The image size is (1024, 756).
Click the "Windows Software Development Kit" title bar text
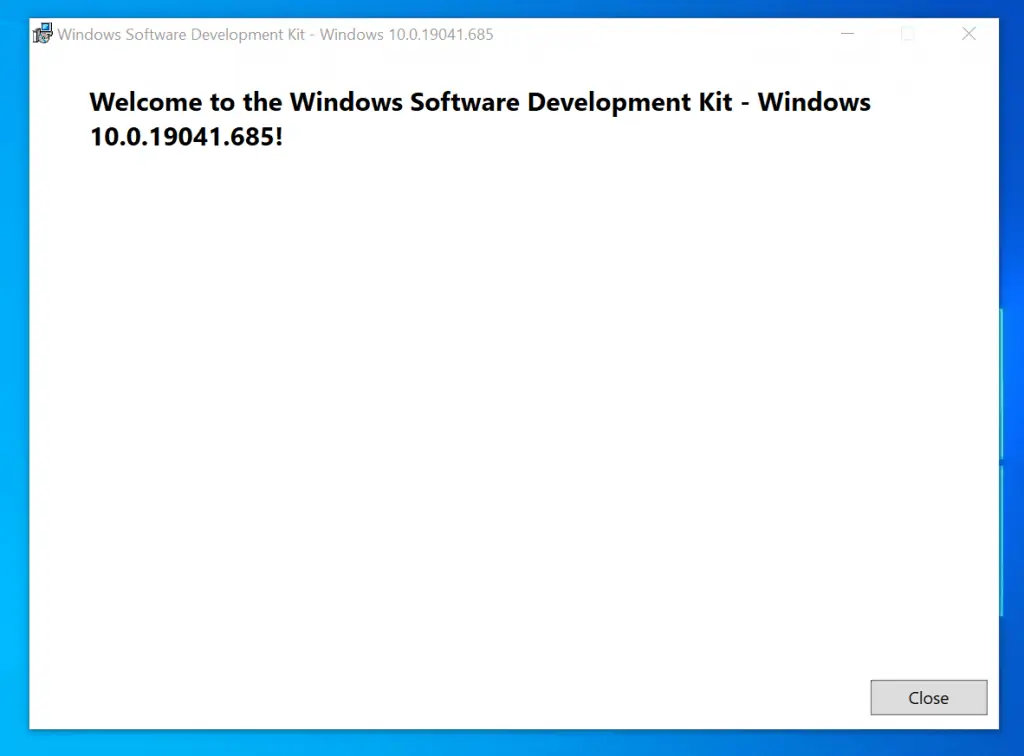pos(180,34)
